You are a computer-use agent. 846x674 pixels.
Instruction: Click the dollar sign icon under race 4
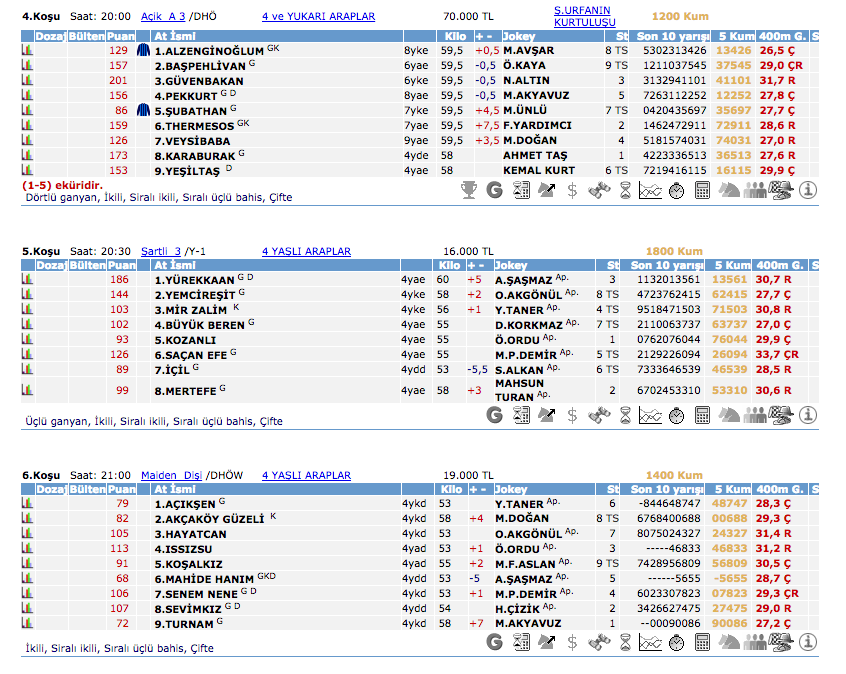572,189
